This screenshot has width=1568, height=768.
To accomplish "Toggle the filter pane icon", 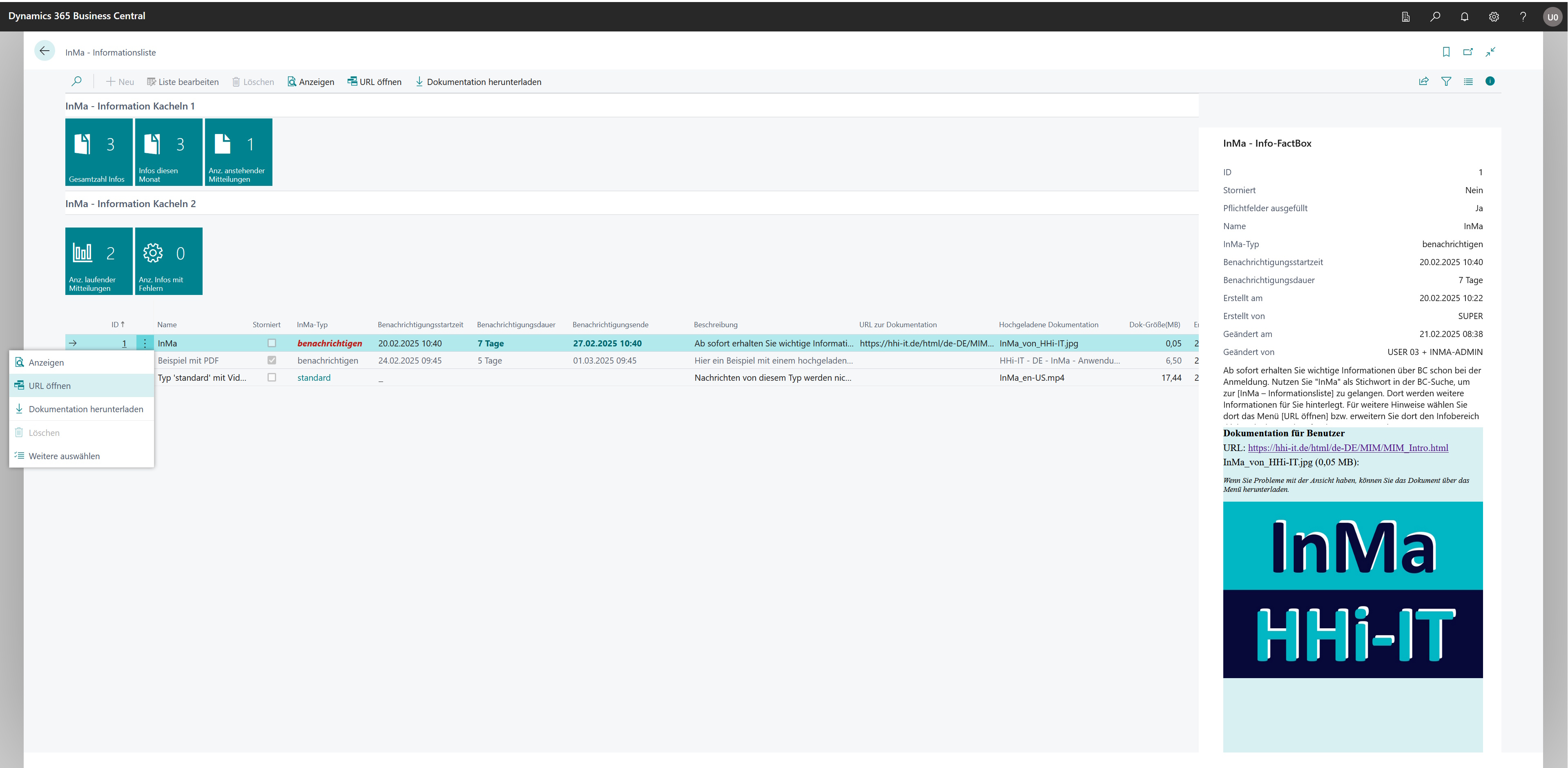I will [x=1446, y=82].
